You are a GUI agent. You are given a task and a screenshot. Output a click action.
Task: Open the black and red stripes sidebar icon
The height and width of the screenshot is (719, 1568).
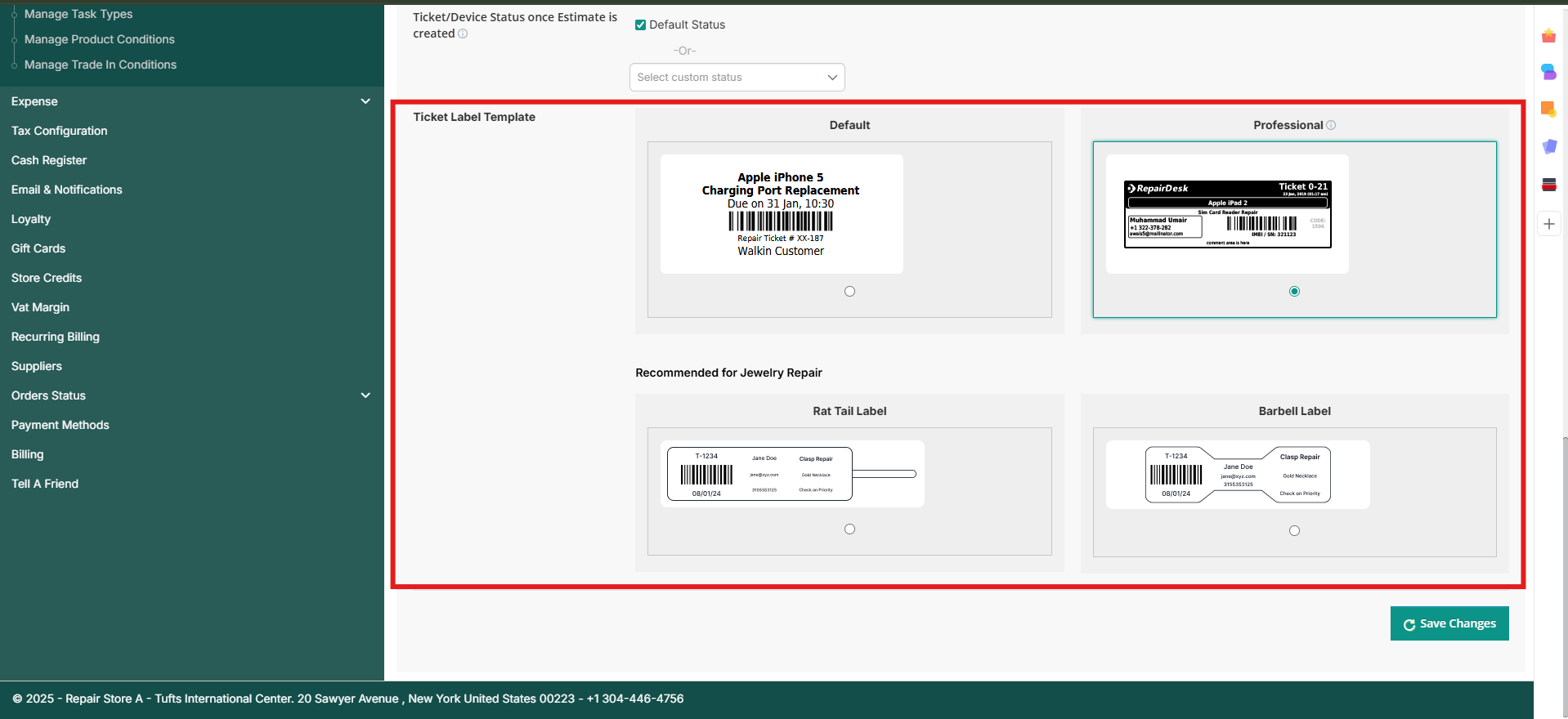coord(1548,185)
